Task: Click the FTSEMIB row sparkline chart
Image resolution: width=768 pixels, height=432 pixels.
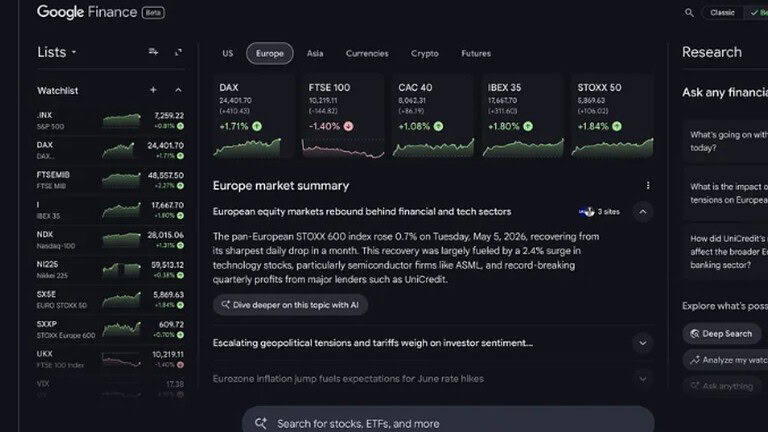Action: [x=121, y=180]
